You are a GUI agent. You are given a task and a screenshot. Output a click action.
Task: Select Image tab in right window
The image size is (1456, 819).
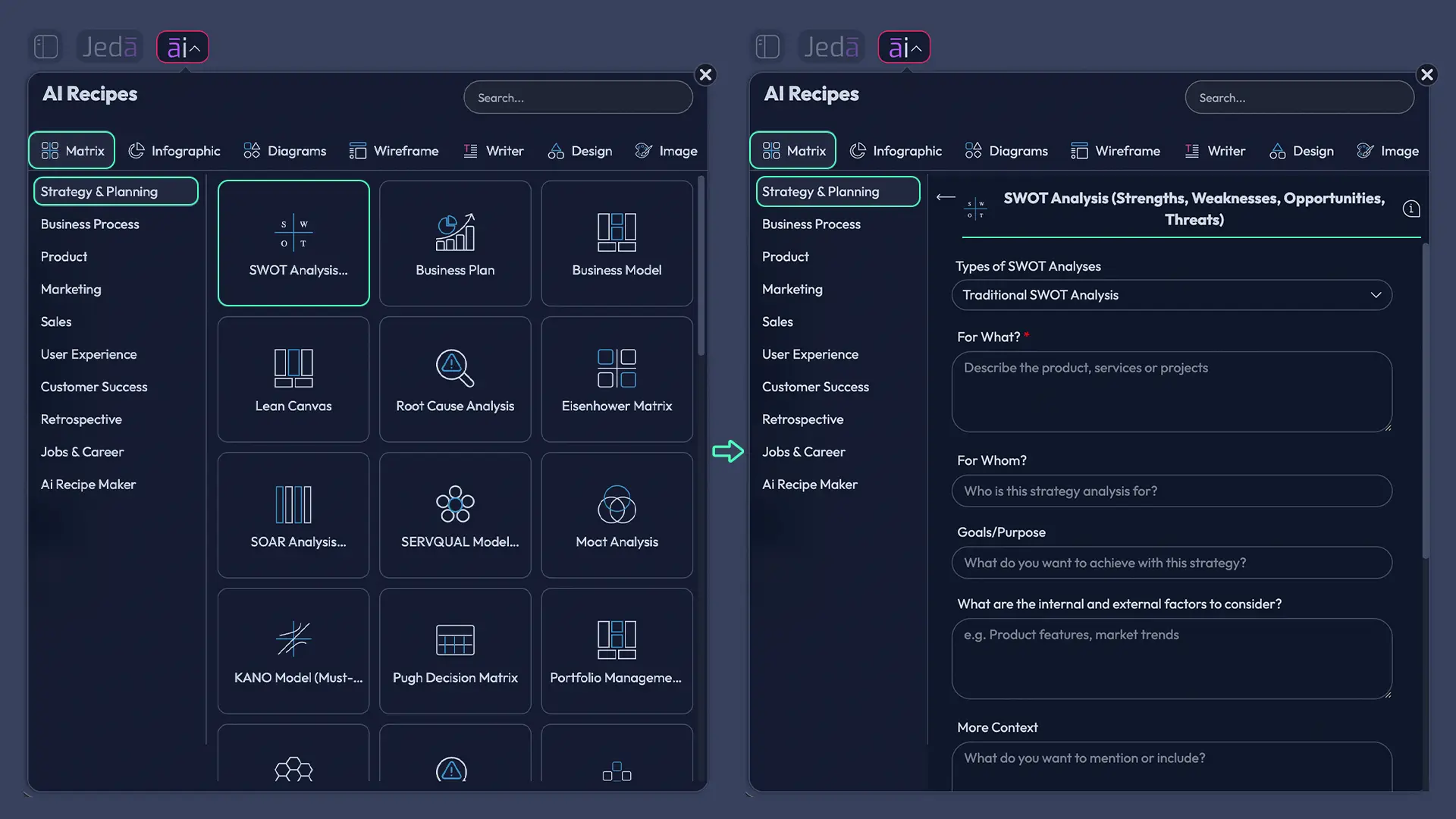coord(1388,151)
